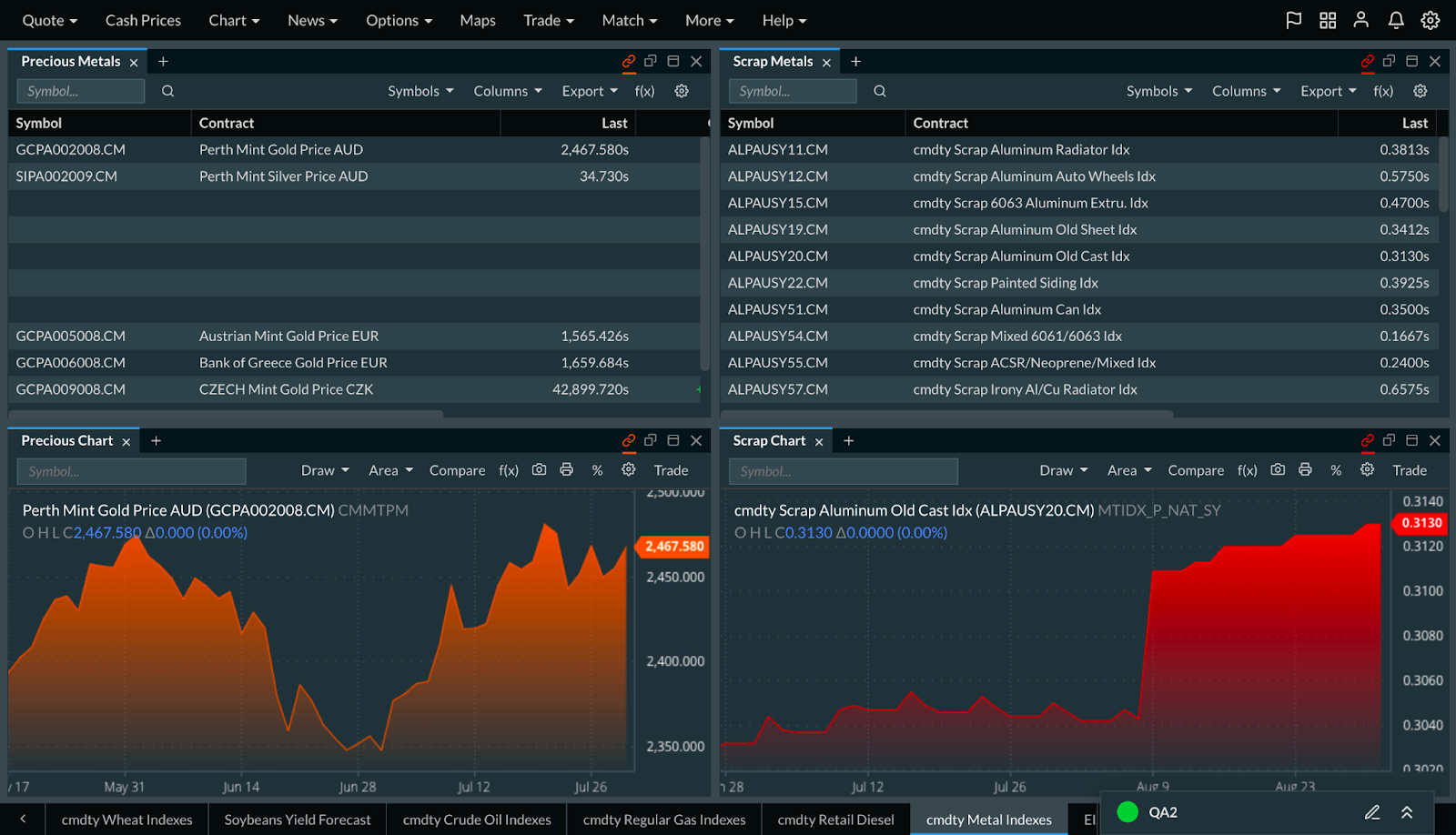This screenshot has width=1456, height=835.
Task: Expand the Area chart type dropdown in Scrap Chart
Action: coord(1129,470)
